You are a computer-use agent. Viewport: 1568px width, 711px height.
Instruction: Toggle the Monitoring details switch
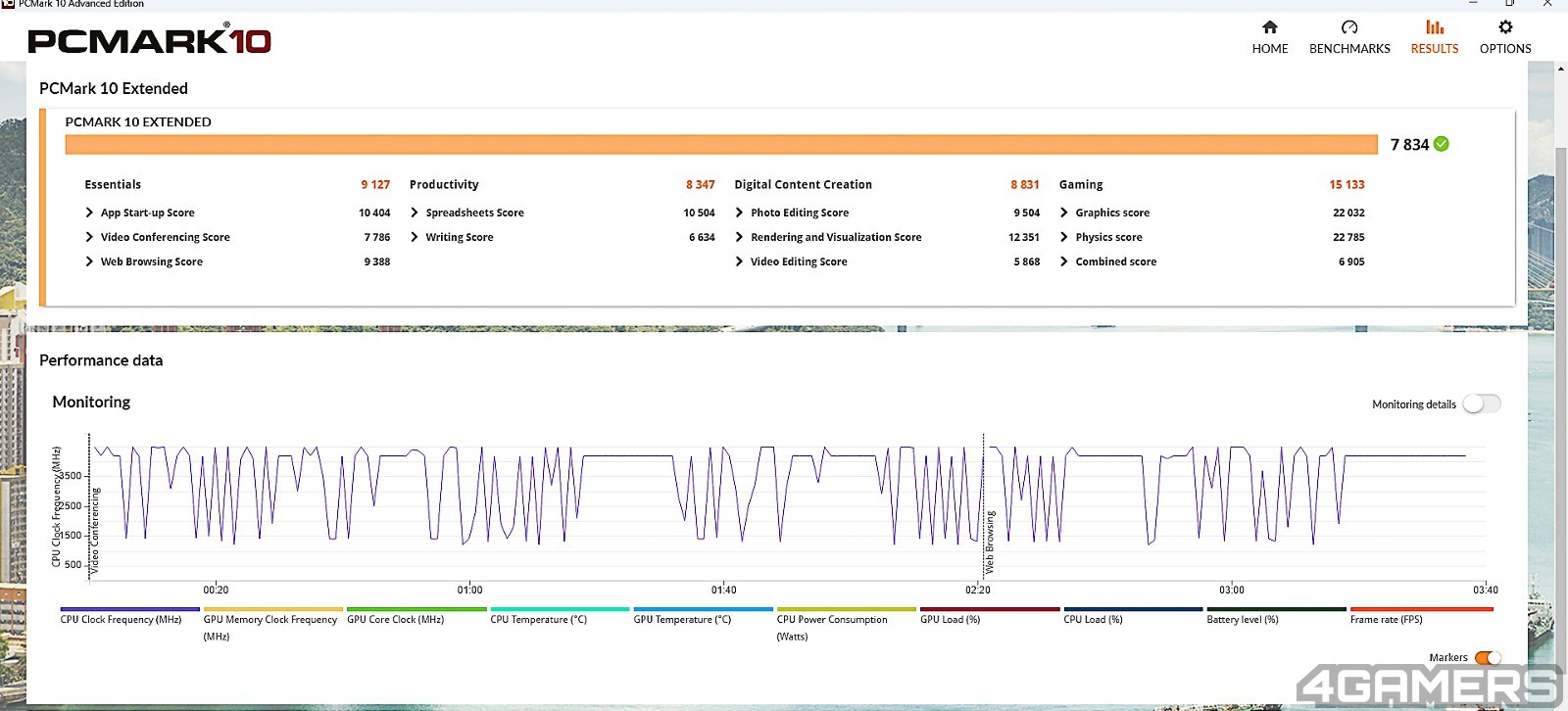coord(1481,403)
